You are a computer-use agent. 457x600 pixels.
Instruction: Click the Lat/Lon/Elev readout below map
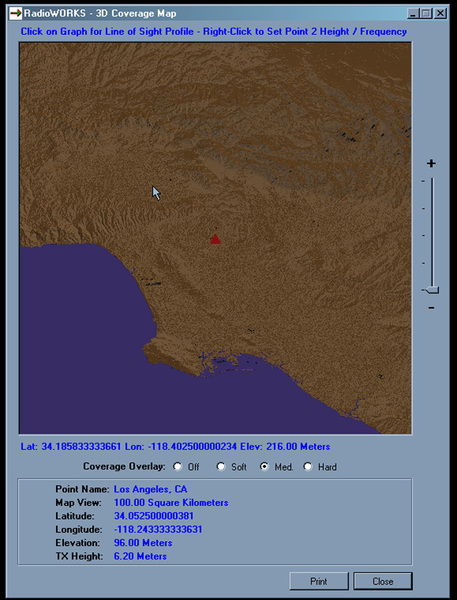coord(175,447)
